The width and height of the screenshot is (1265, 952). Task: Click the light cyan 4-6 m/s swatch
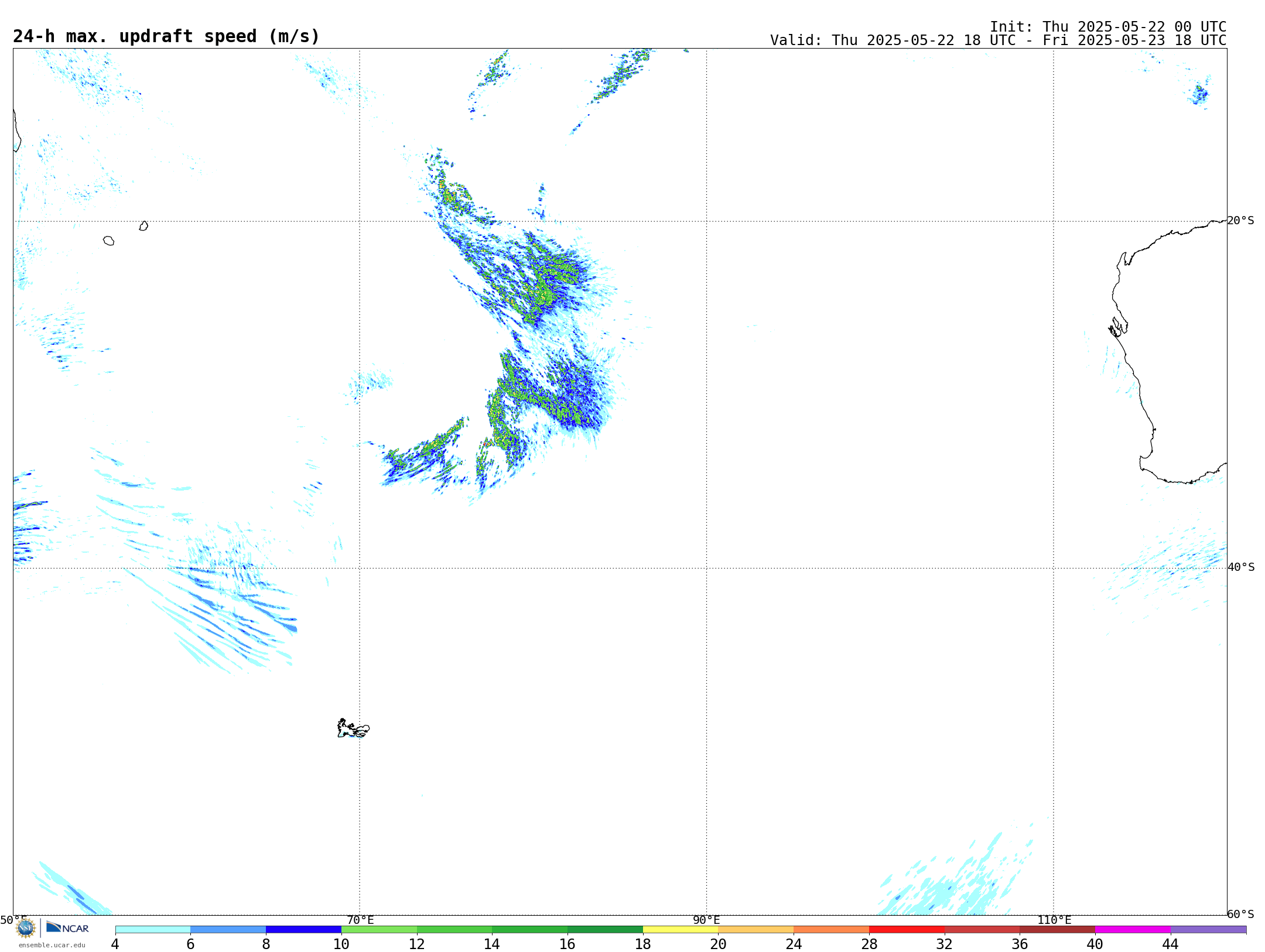click(153, 930)
